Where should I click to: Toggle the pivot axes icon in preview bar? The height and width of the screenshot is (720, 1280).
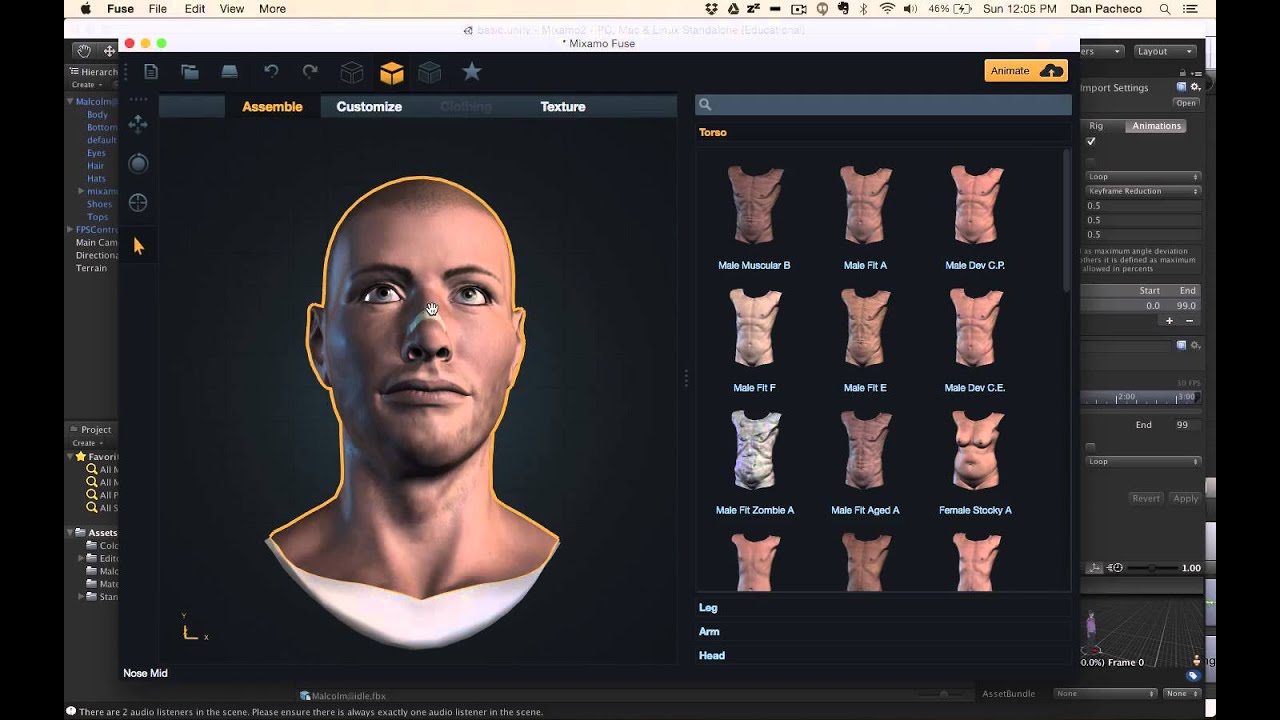[x=1096, y=568]
